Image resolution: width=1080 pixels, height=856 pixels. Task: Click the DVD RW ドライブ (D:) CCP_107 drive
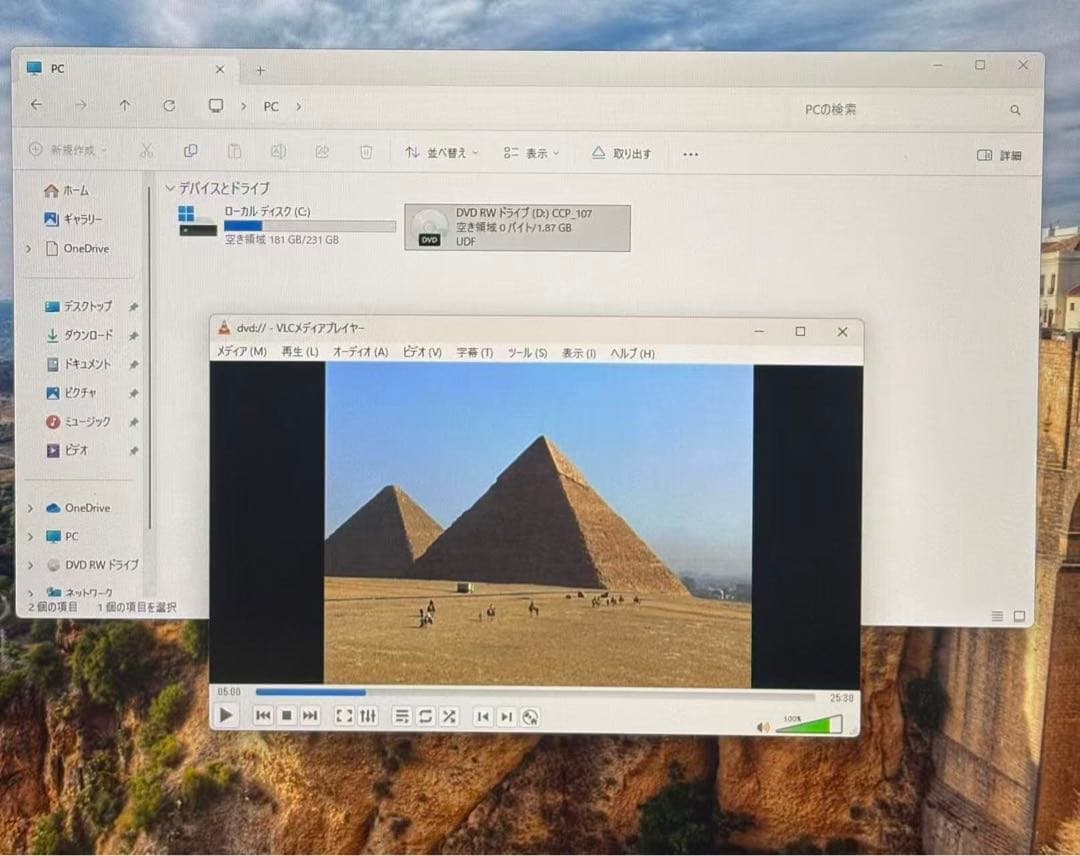pos(516,227)
